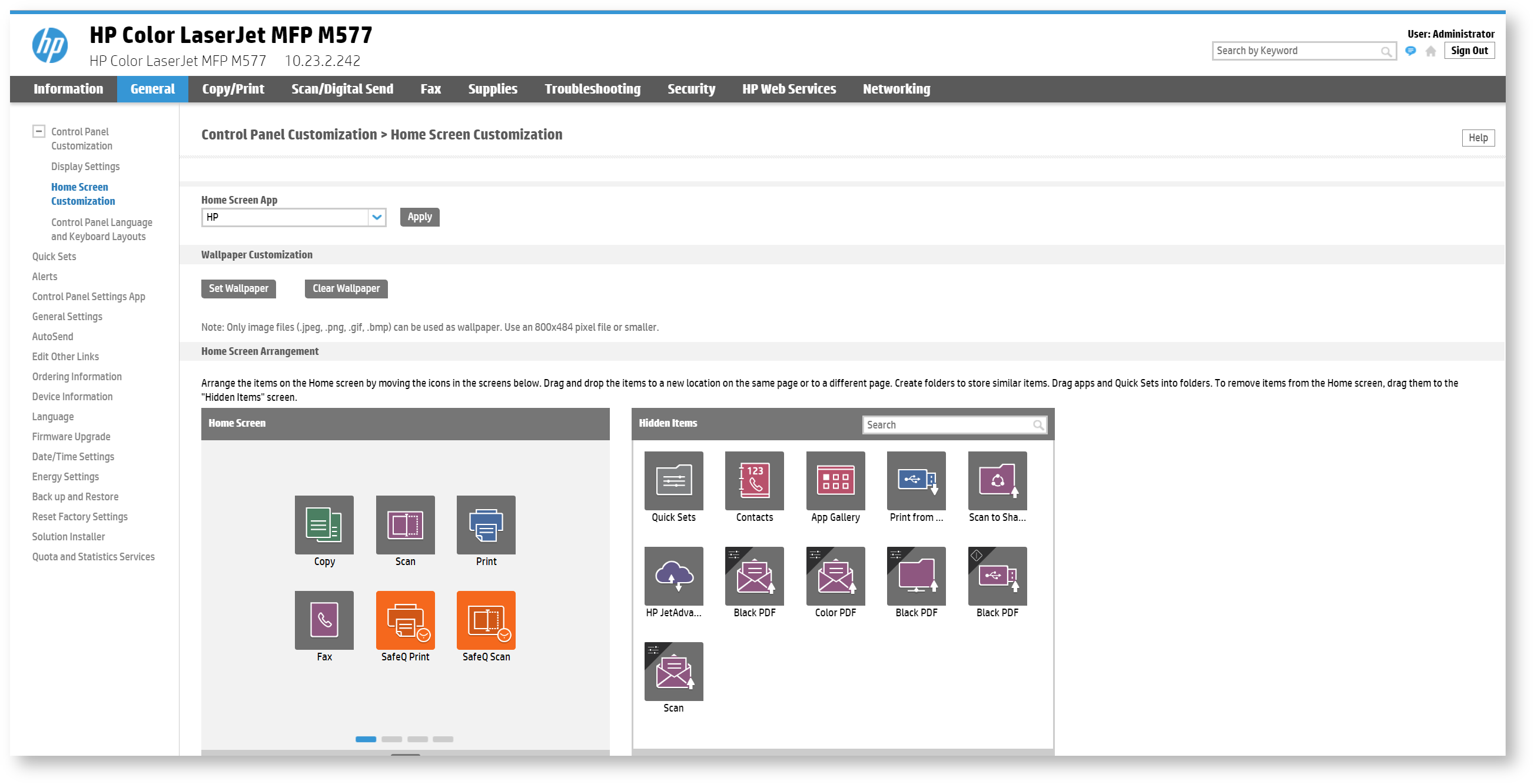Open the Help button

pyautogui.click(x=1477, y=138)
